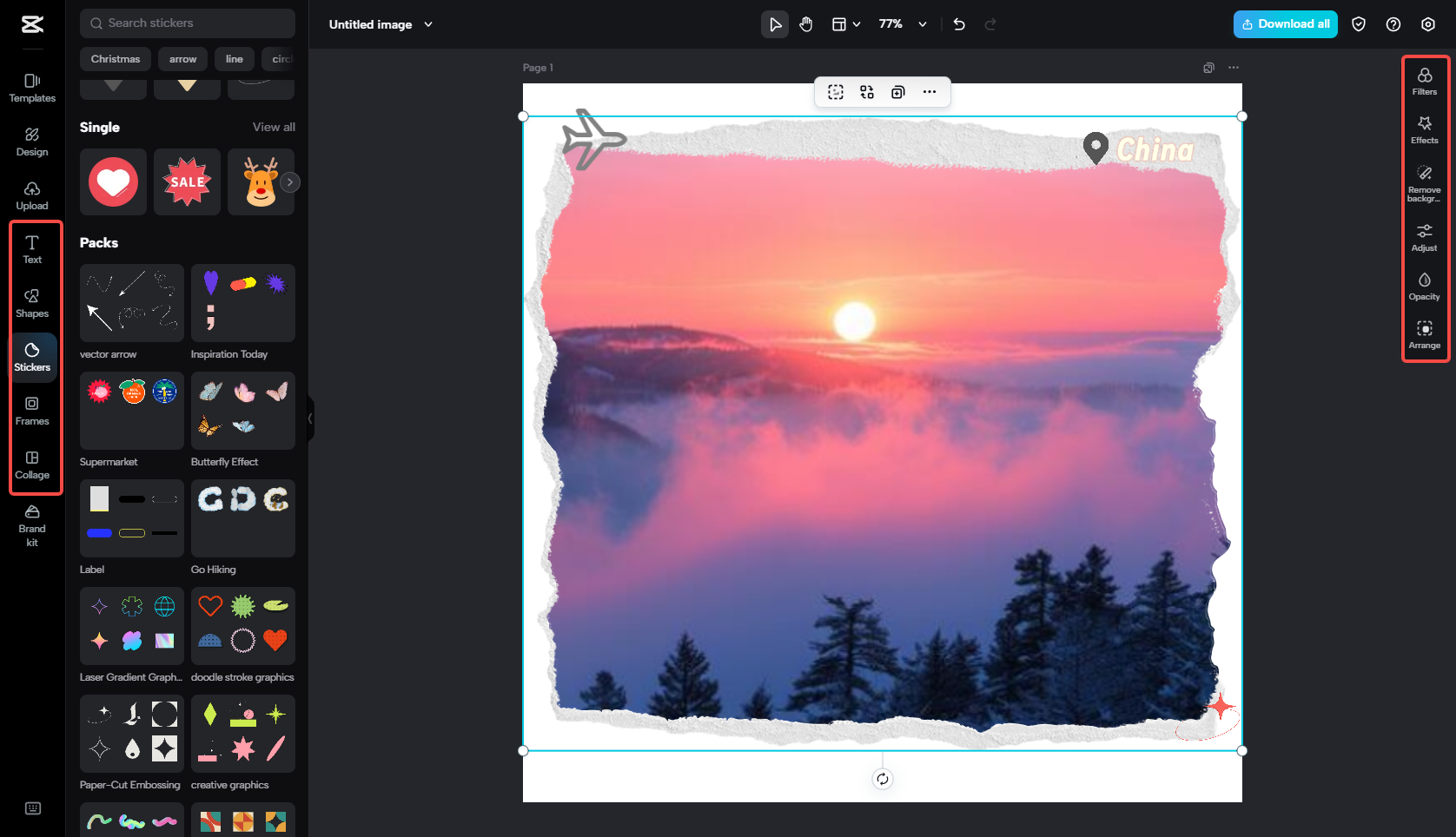The image size is (1456, 837).
Task: Expand the canvas resize dropdown chevron
Action: point(857,24)
